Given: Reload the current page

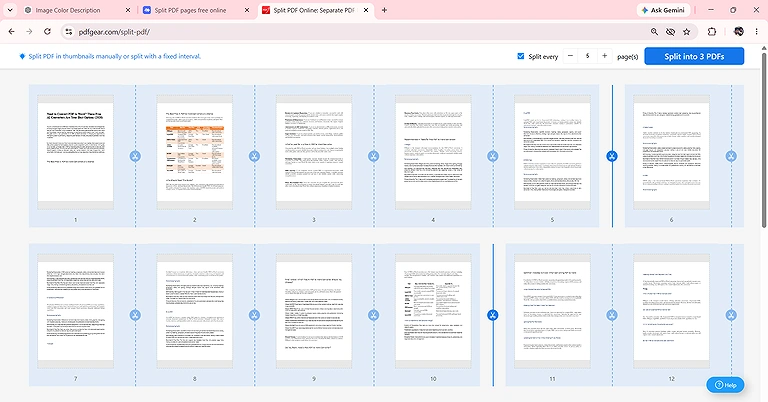Looking at the screenshot, I should click(x=47, y=32).
